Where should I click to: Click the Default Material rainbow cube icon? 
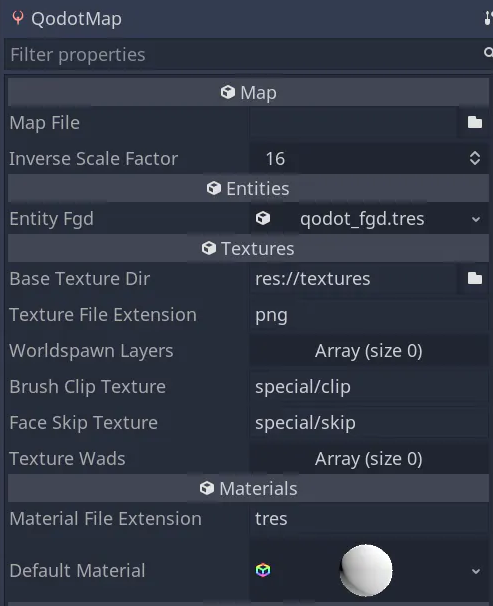[x=263, y=570]
